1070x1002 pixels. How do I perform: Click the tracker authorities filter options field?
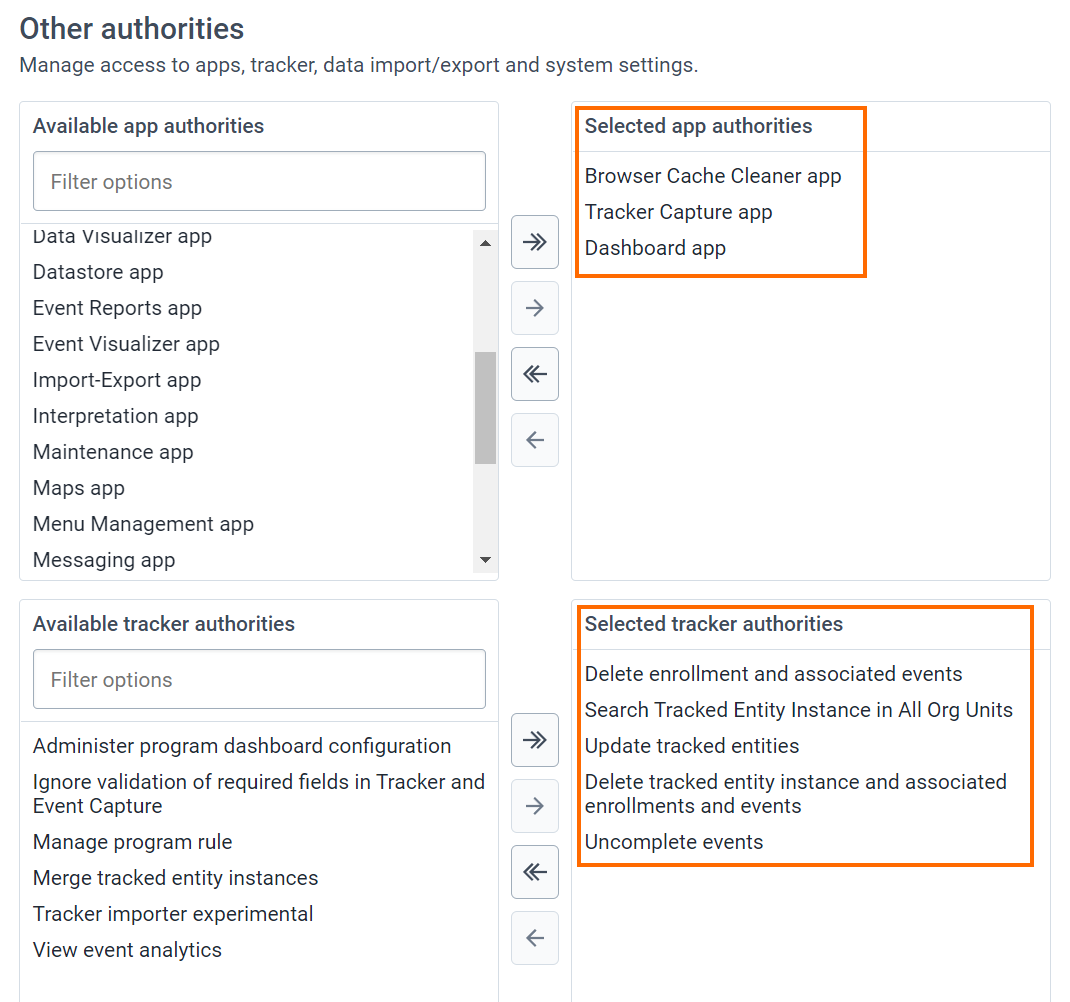click(259, 679)
